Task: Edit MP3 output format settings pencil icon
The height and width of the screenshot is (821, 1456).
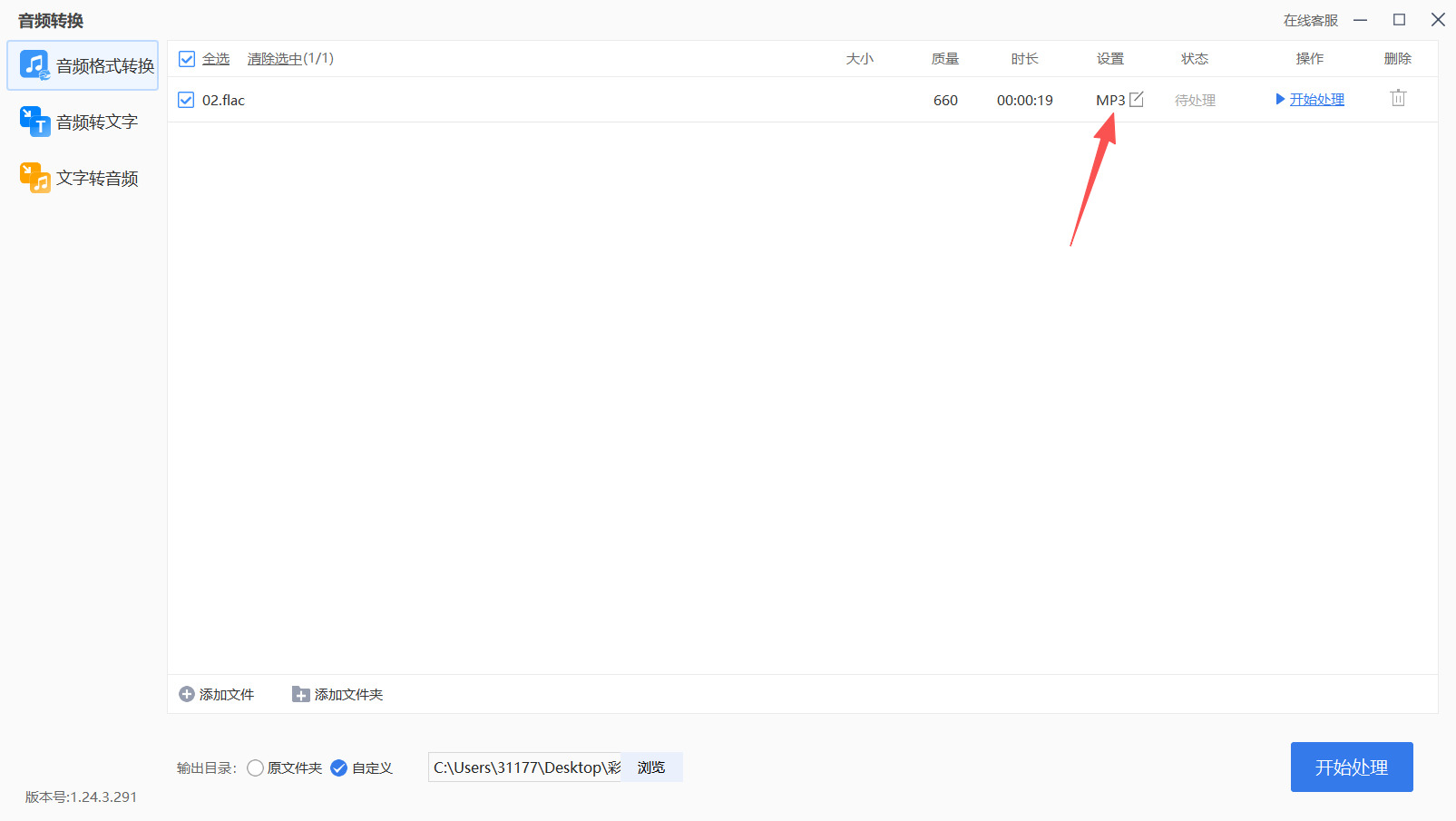Action: pyautogui.click(x=1137, y=99)
